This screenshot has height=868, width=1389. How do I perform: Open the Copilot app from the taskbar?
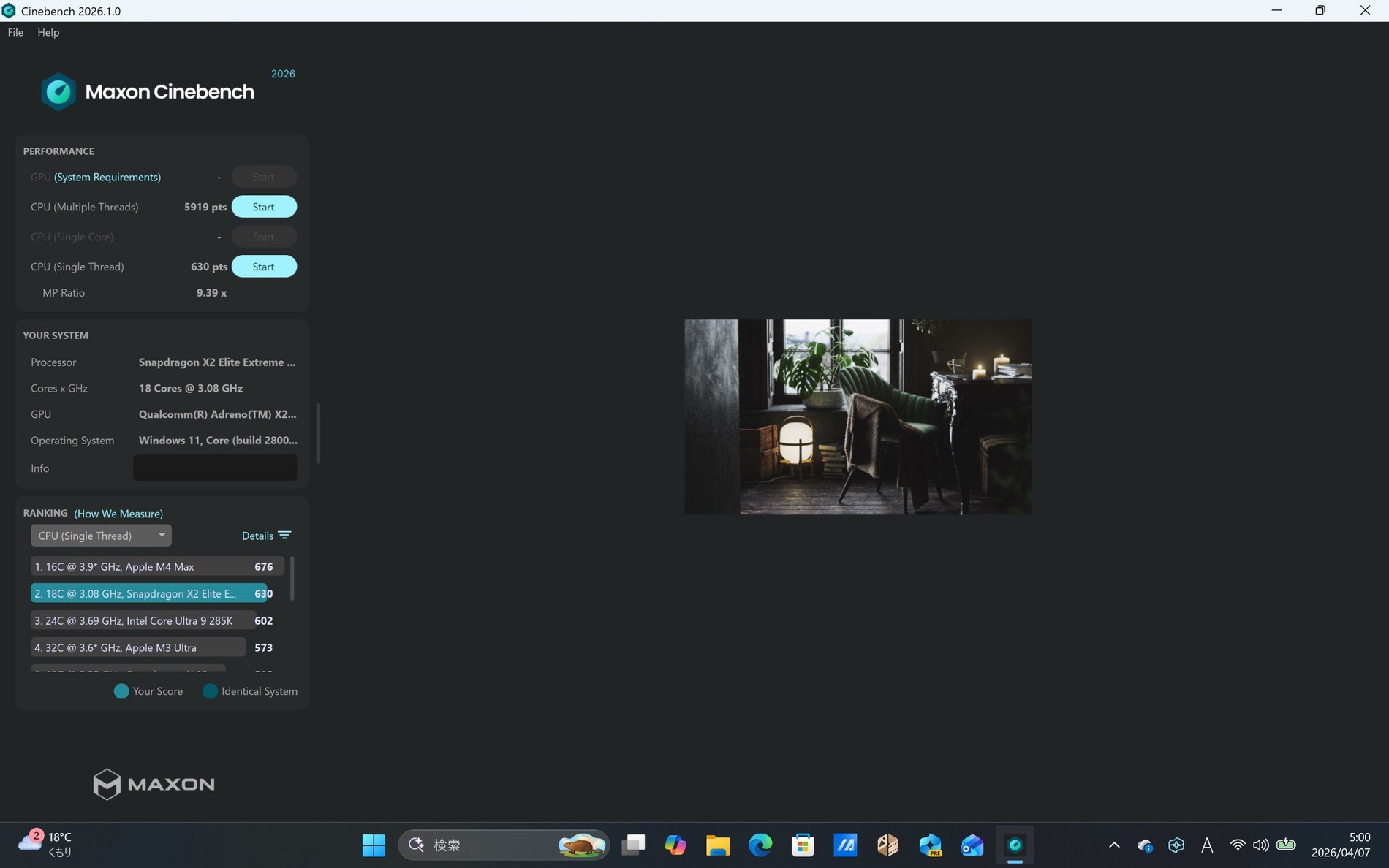point(675,845)
